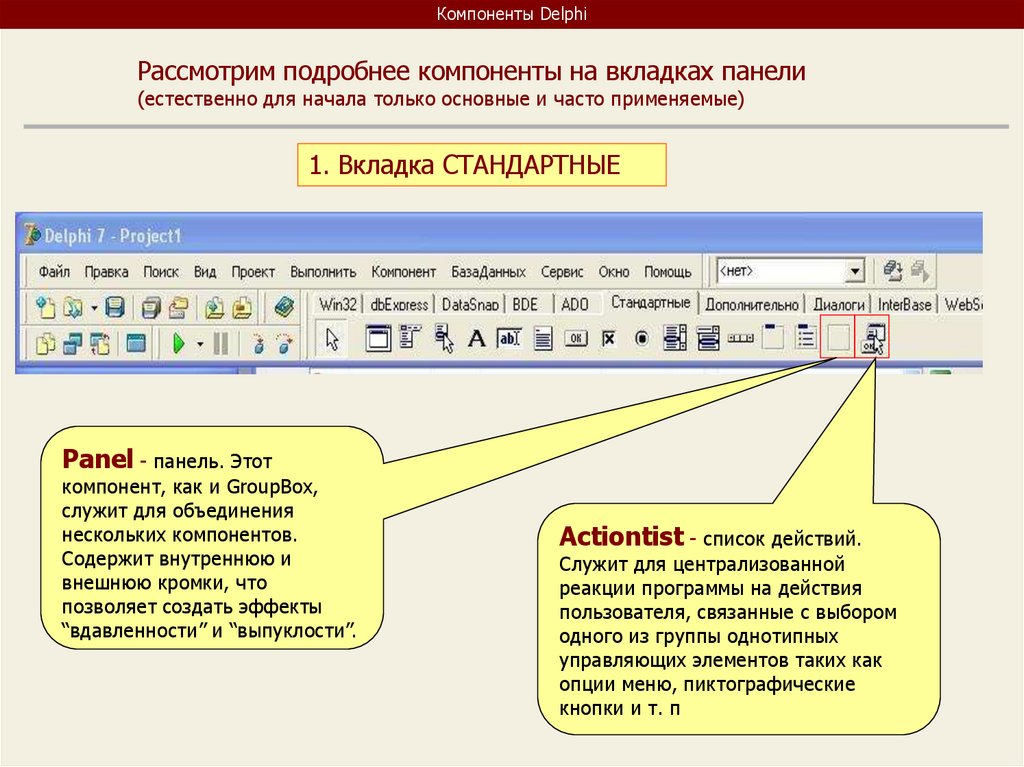Choose the Panel component icon

click(839, 338)
